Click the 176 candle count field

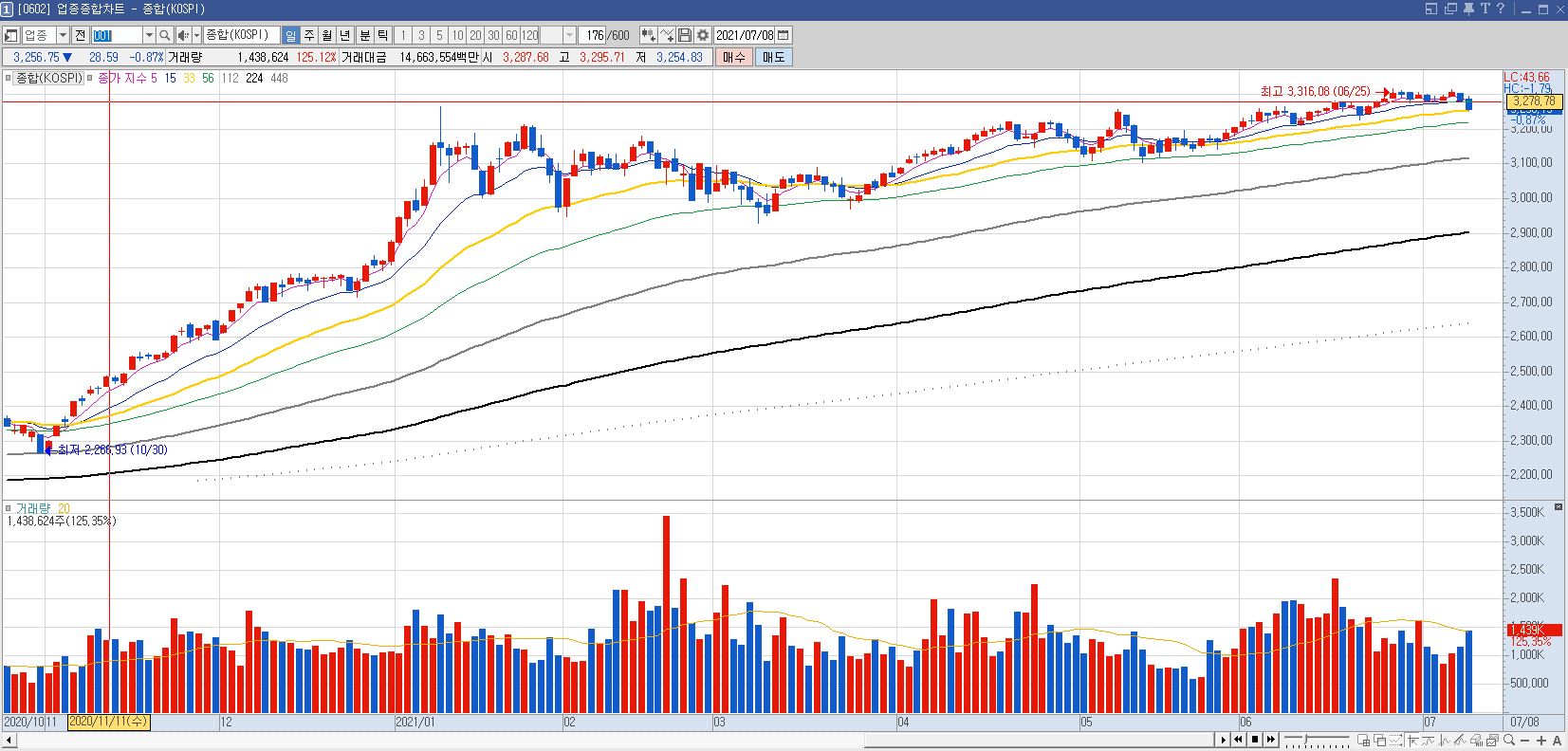[x=592, y=35]
